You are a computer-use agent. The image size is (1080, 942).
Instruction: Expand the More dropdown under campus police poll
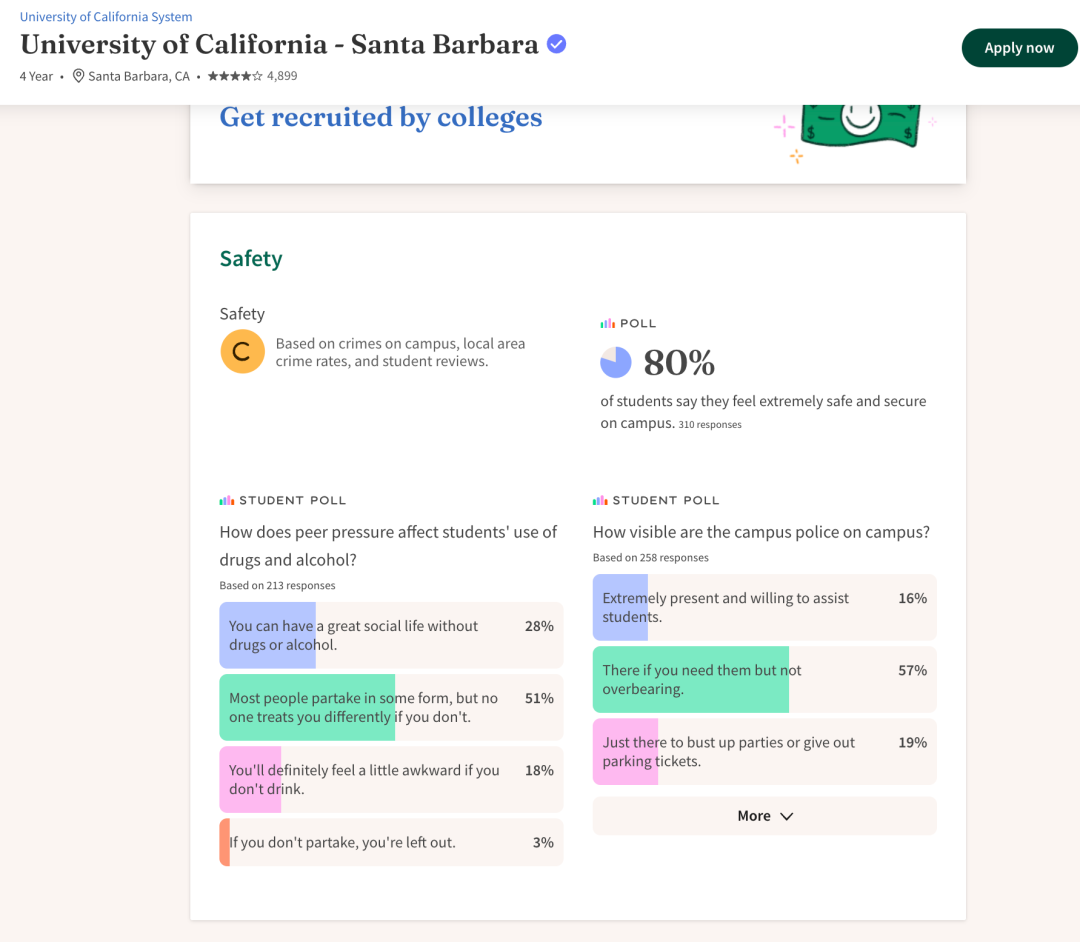click(765, 816)
